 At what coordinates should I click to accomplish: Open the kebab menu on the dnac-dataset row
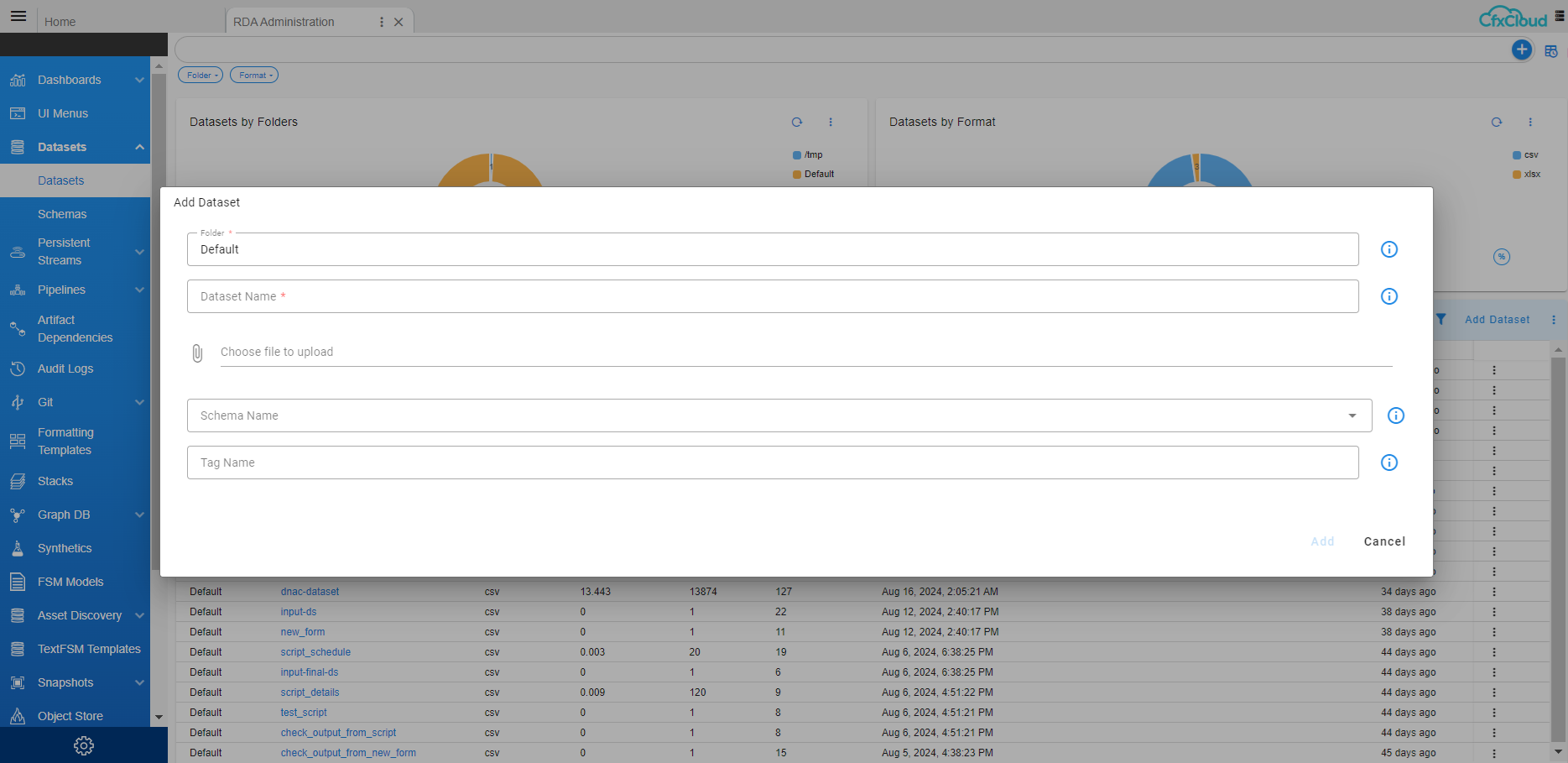[x=1493, y=591]
